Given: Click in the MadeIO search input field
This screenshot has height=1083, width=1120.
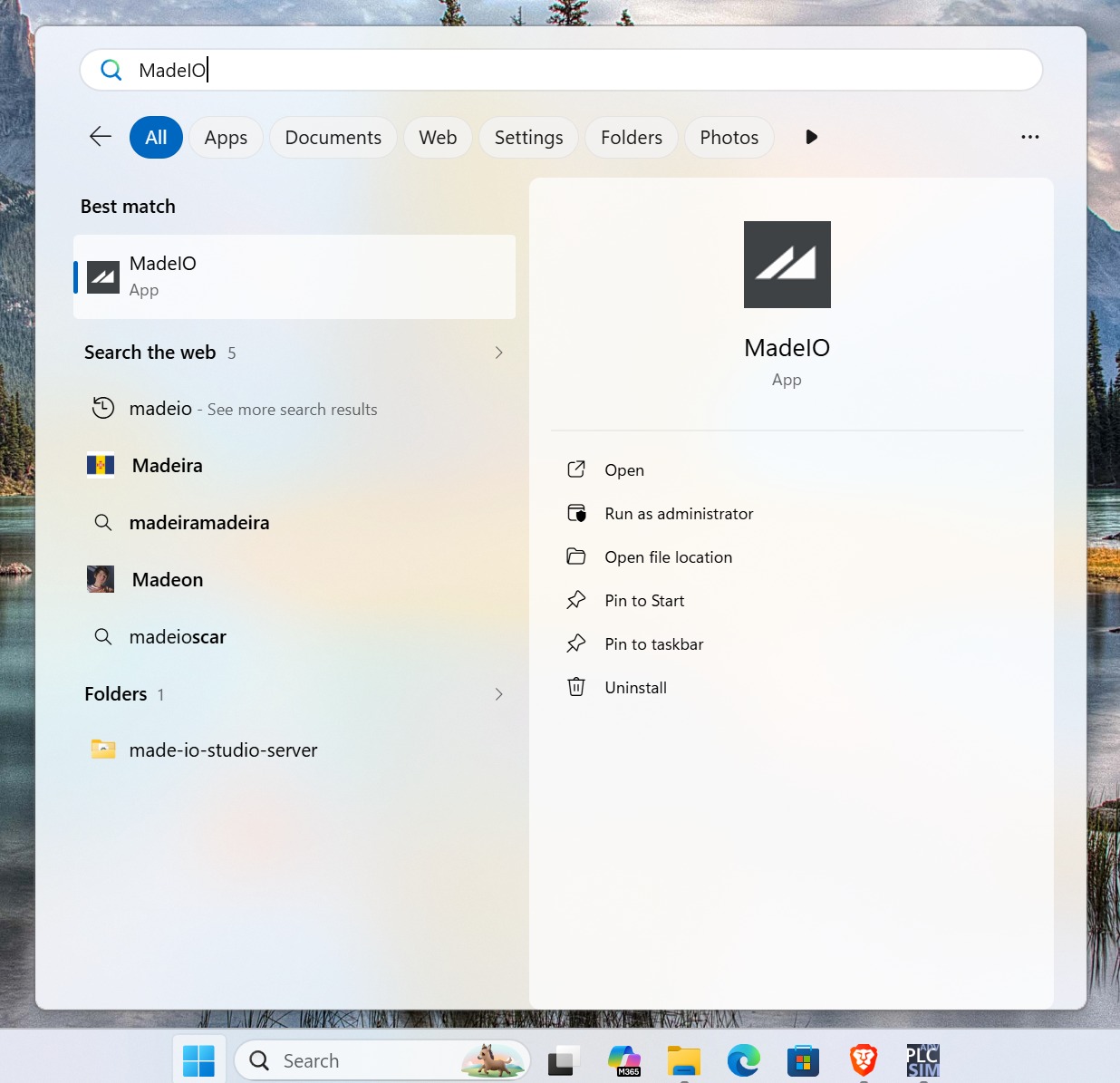Looking at the screenshot, I should [x=561, y=70].
